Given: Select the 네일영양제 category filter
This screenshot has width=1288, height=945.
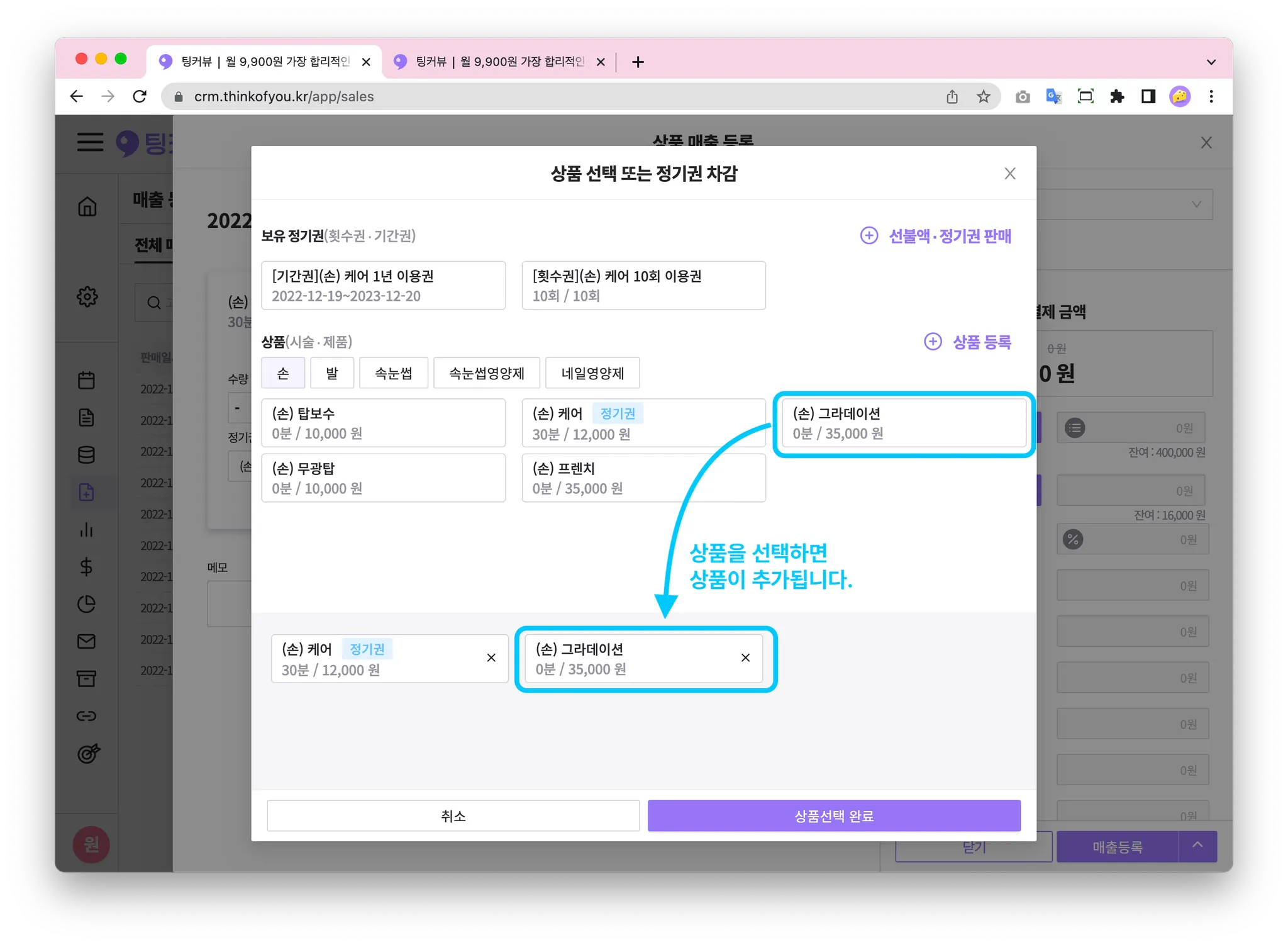Looking at the screenshot, I should [592, 373].
